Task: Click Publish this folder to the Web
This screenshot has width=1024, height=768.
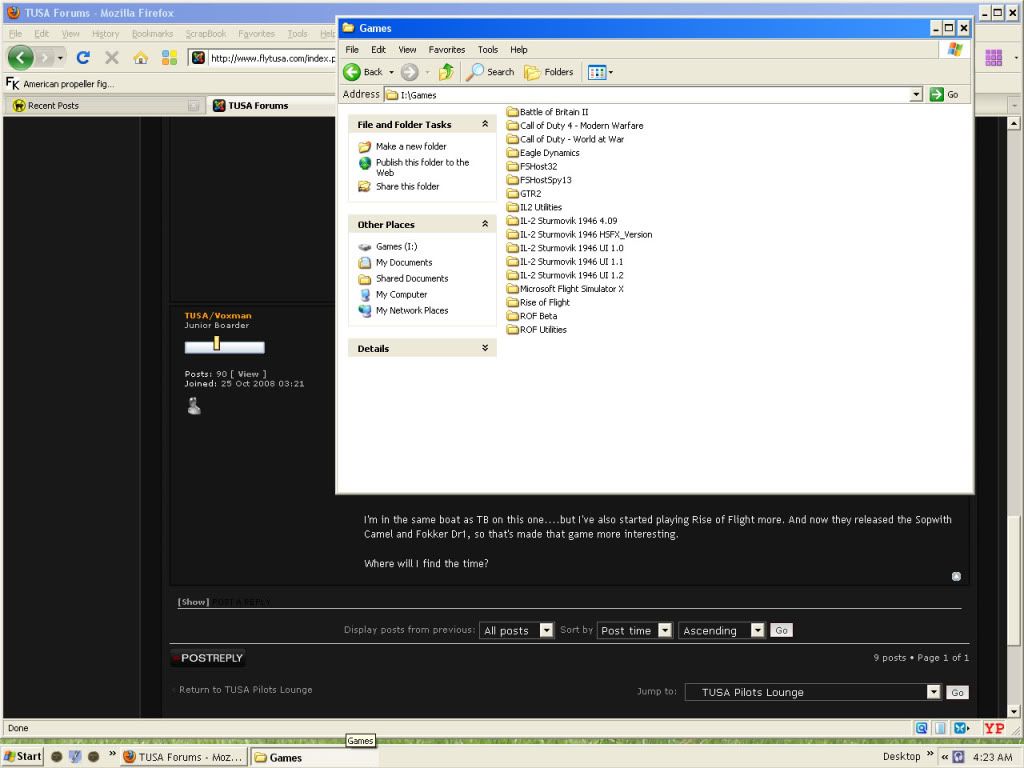Action: [x=422, y=167]
